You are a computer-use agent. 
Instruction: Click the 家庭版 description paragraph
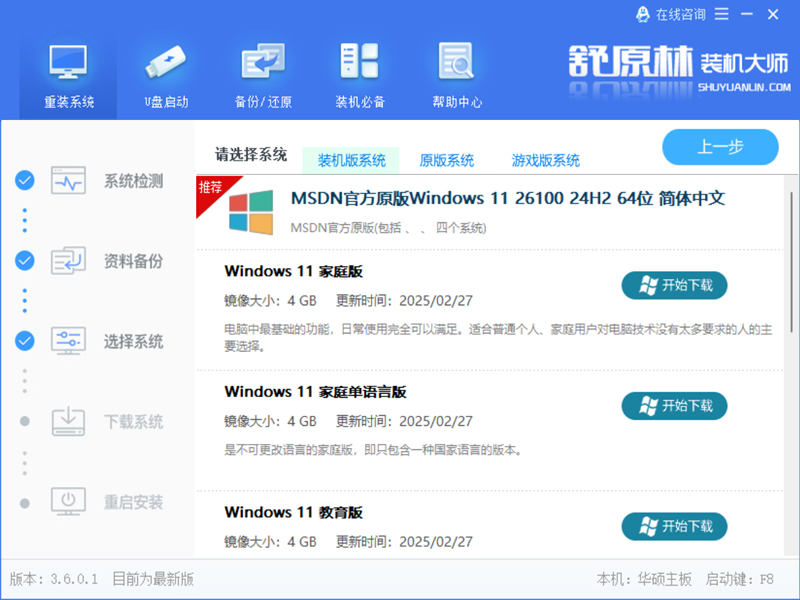pyautogui.click(x=498, y=338)
